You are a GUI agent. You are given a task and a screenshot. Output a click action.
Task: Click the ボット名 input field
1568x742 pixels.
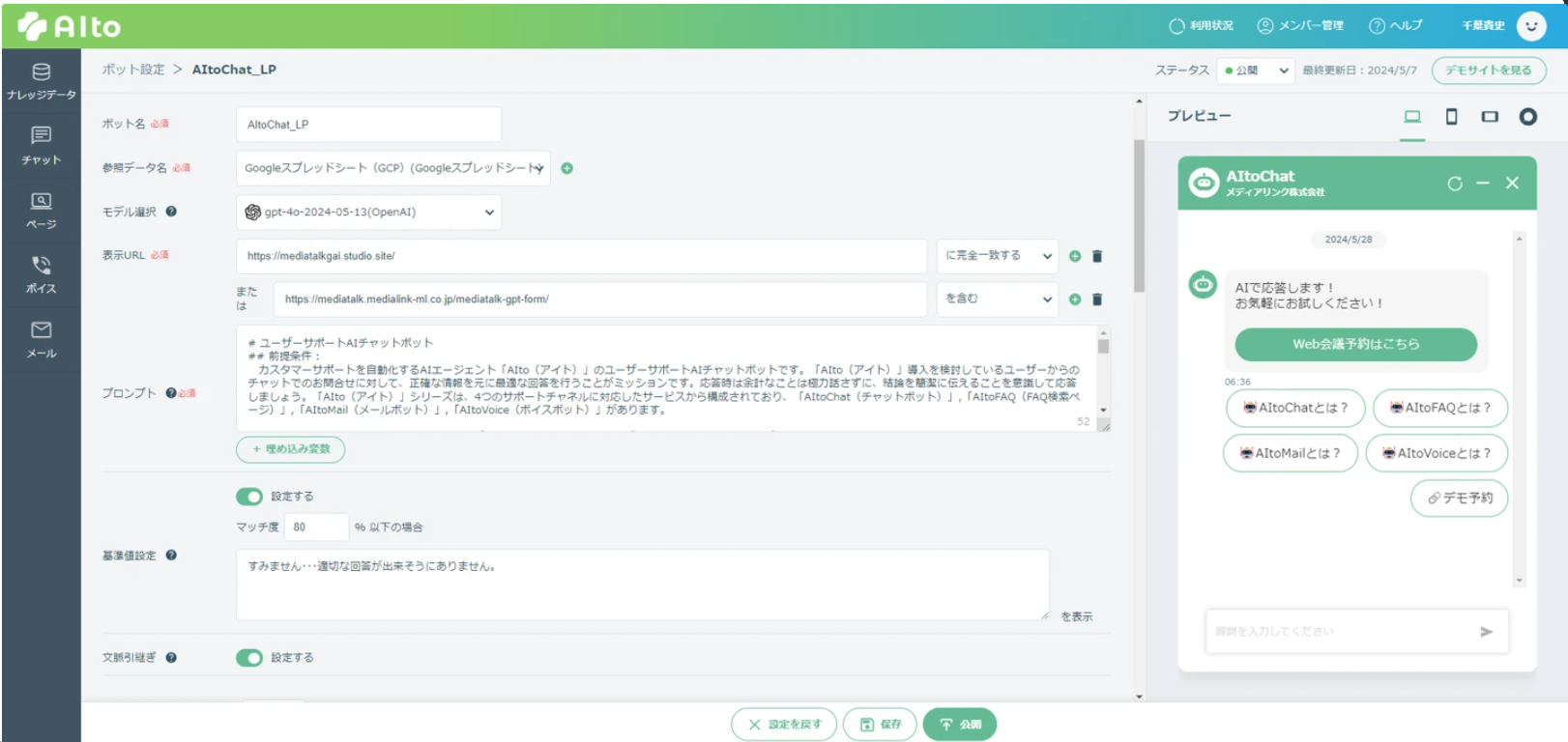click(x=368, y=125)
